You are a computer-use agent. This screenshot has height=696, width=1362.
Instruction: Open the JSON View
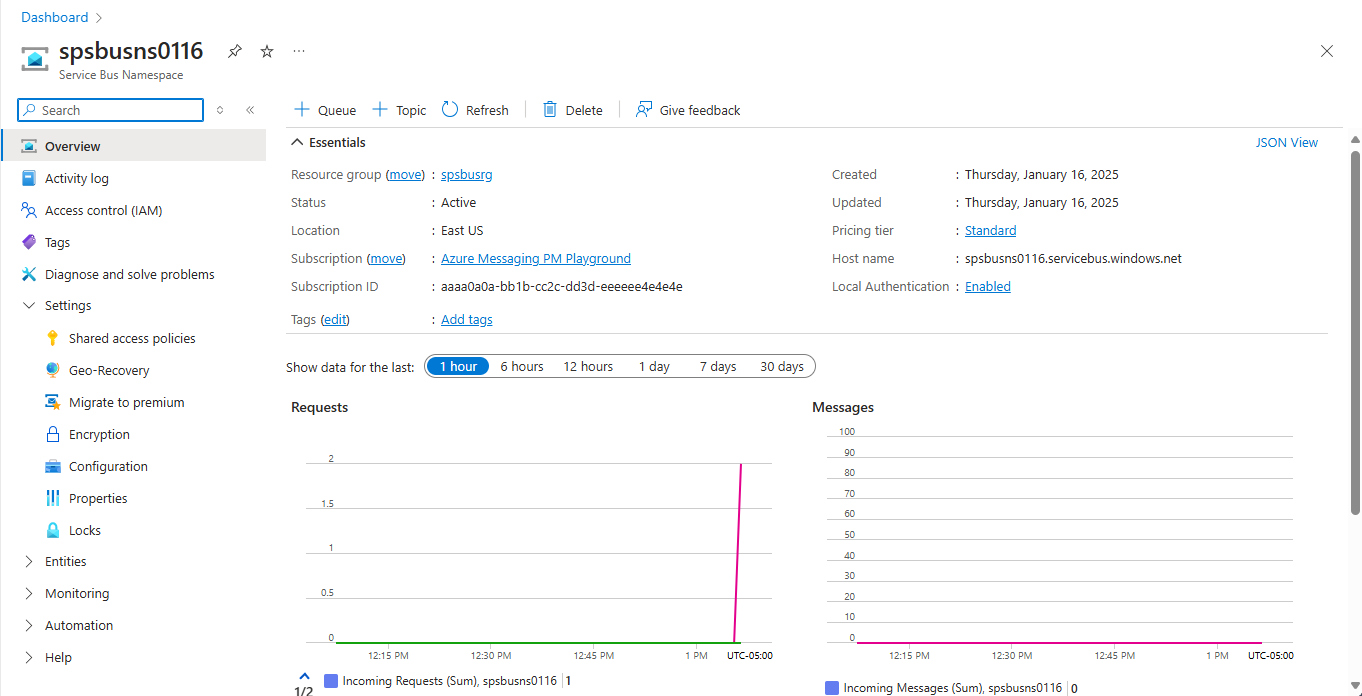1286,142
